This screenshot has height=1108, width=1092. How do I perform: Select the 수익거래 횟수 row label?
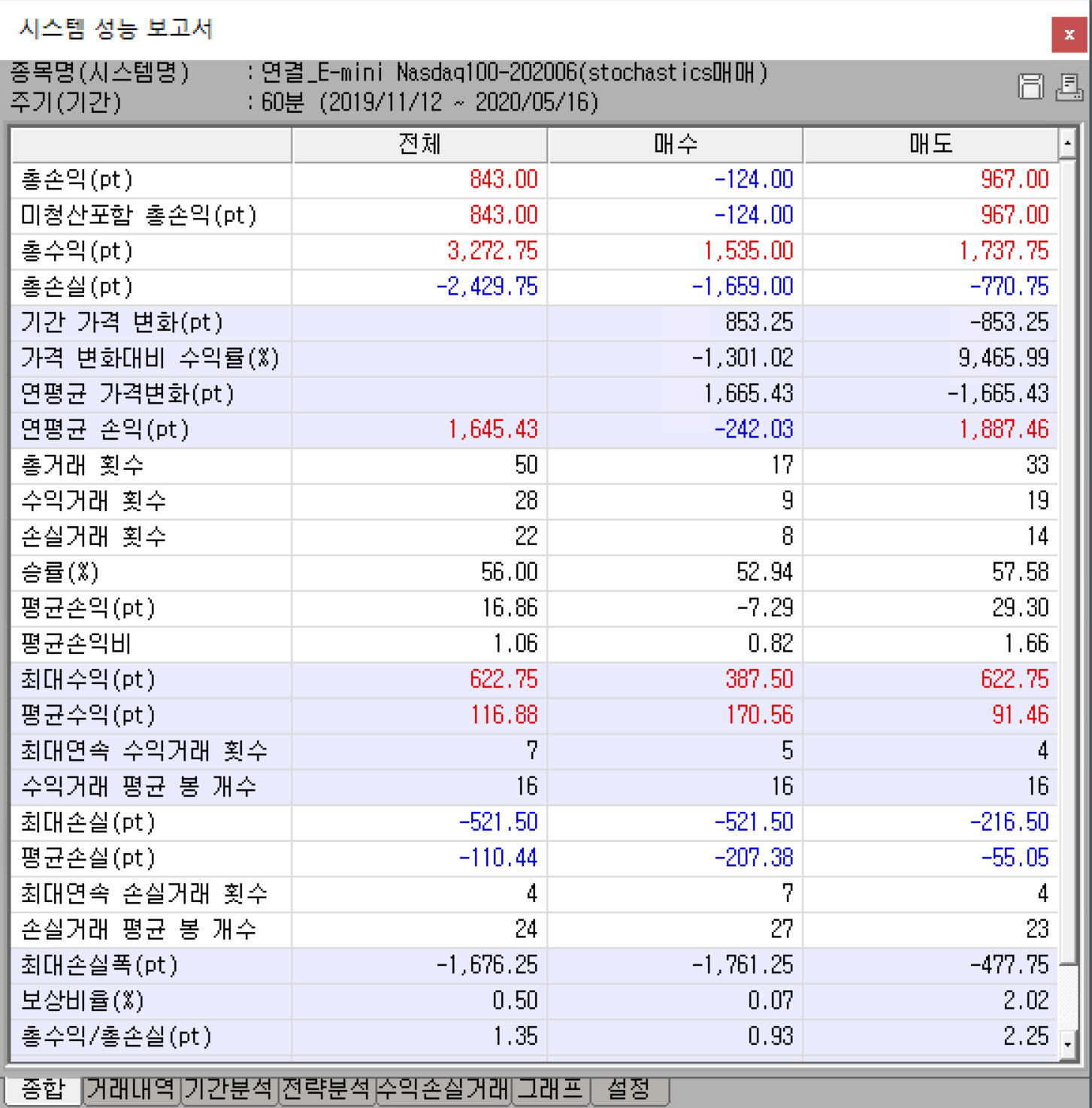click(94, 501)
